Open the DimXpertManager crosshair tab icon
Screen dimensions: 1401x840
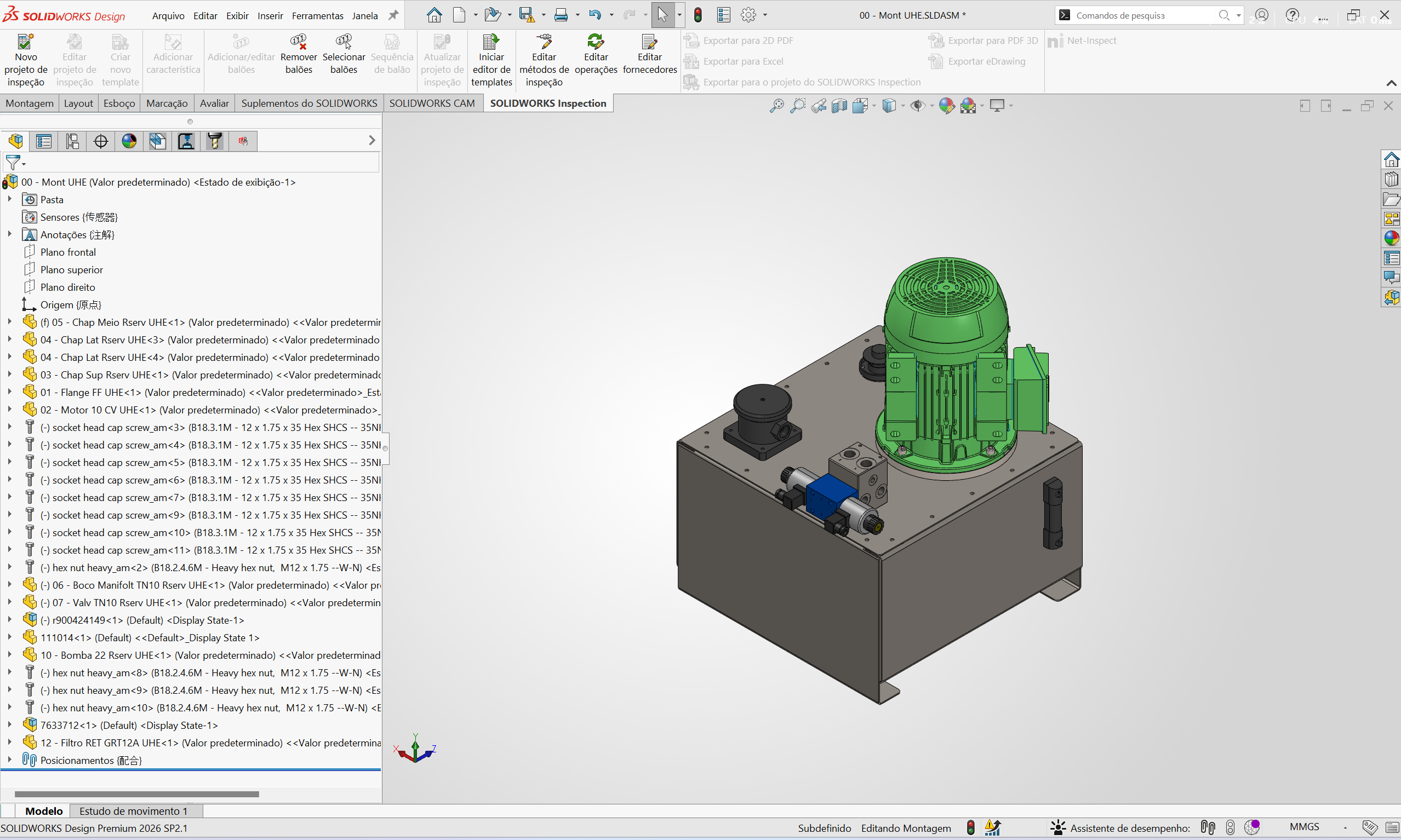pos(101,141)
